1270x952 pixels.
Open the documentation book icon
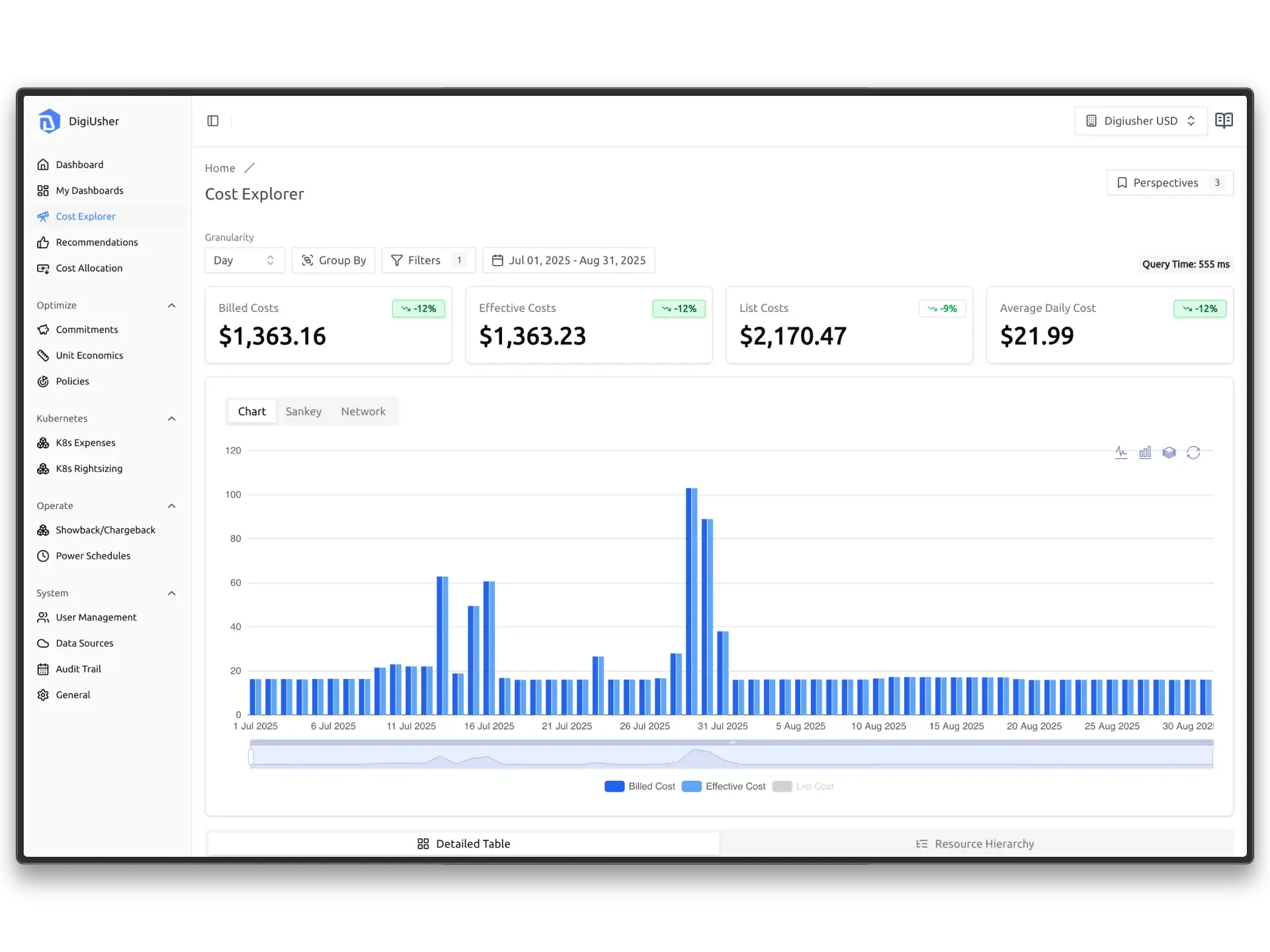(x=1224, y=120)
